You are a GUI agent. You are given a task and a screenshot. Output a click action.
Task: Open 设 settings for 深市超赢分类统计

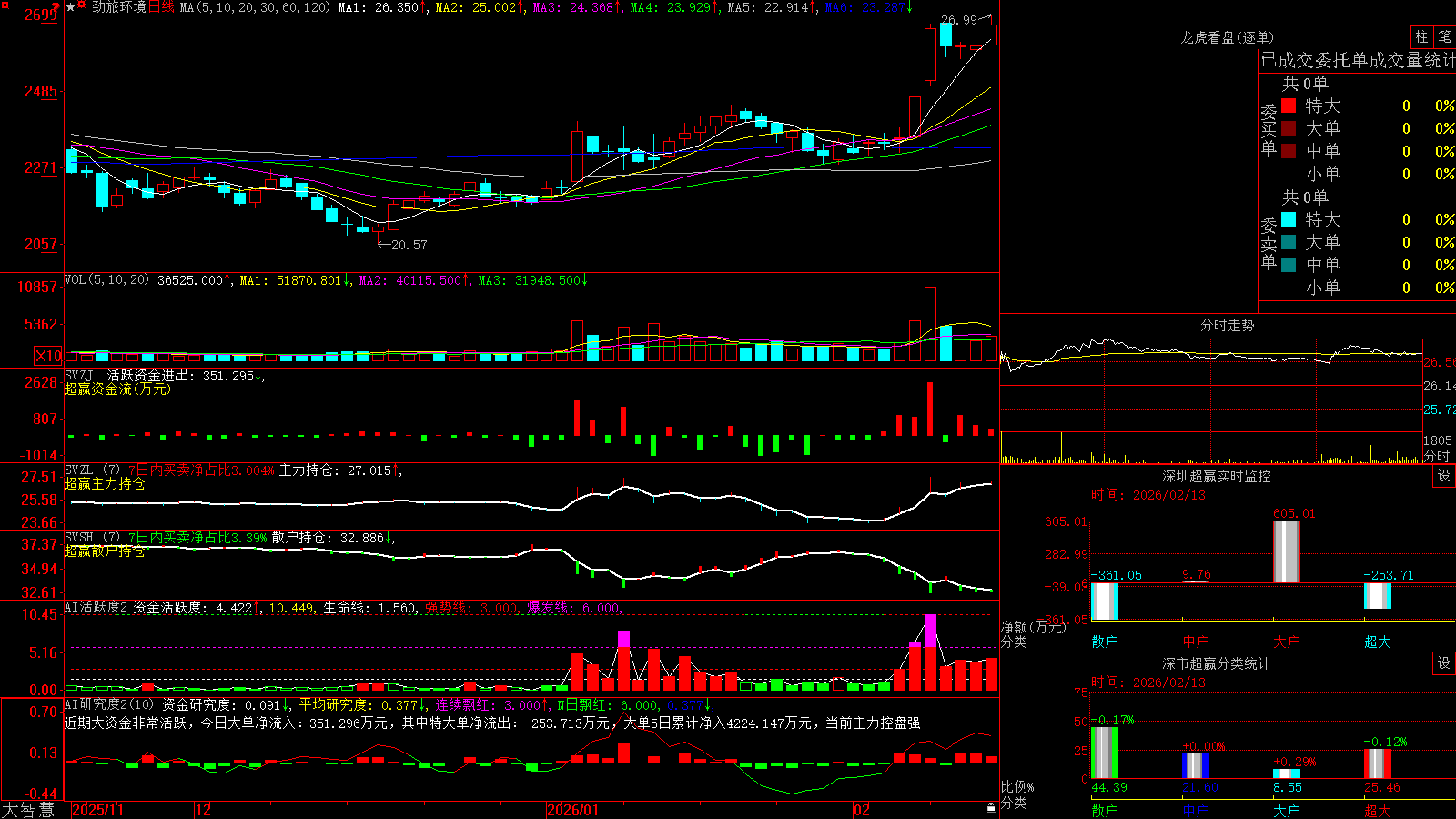[1444, 663]
